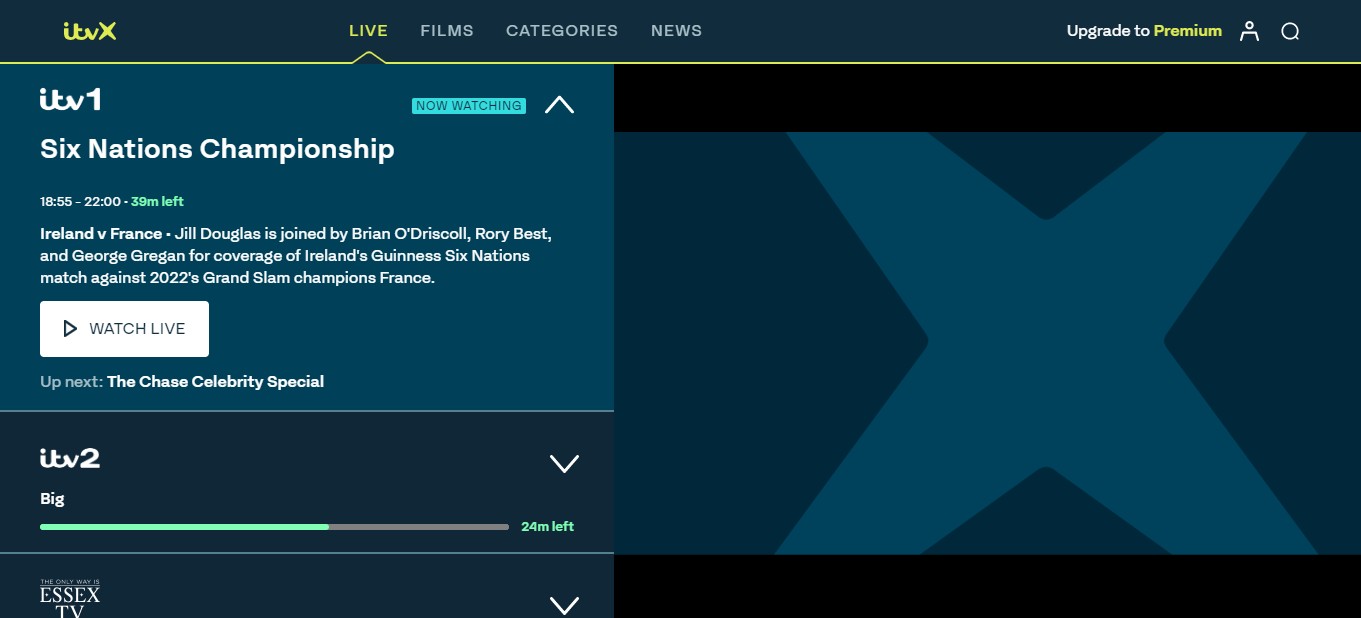Screen dimensions: 1361x618
Task: Click the WATCH LIVE button
Action: click(124, 329)
